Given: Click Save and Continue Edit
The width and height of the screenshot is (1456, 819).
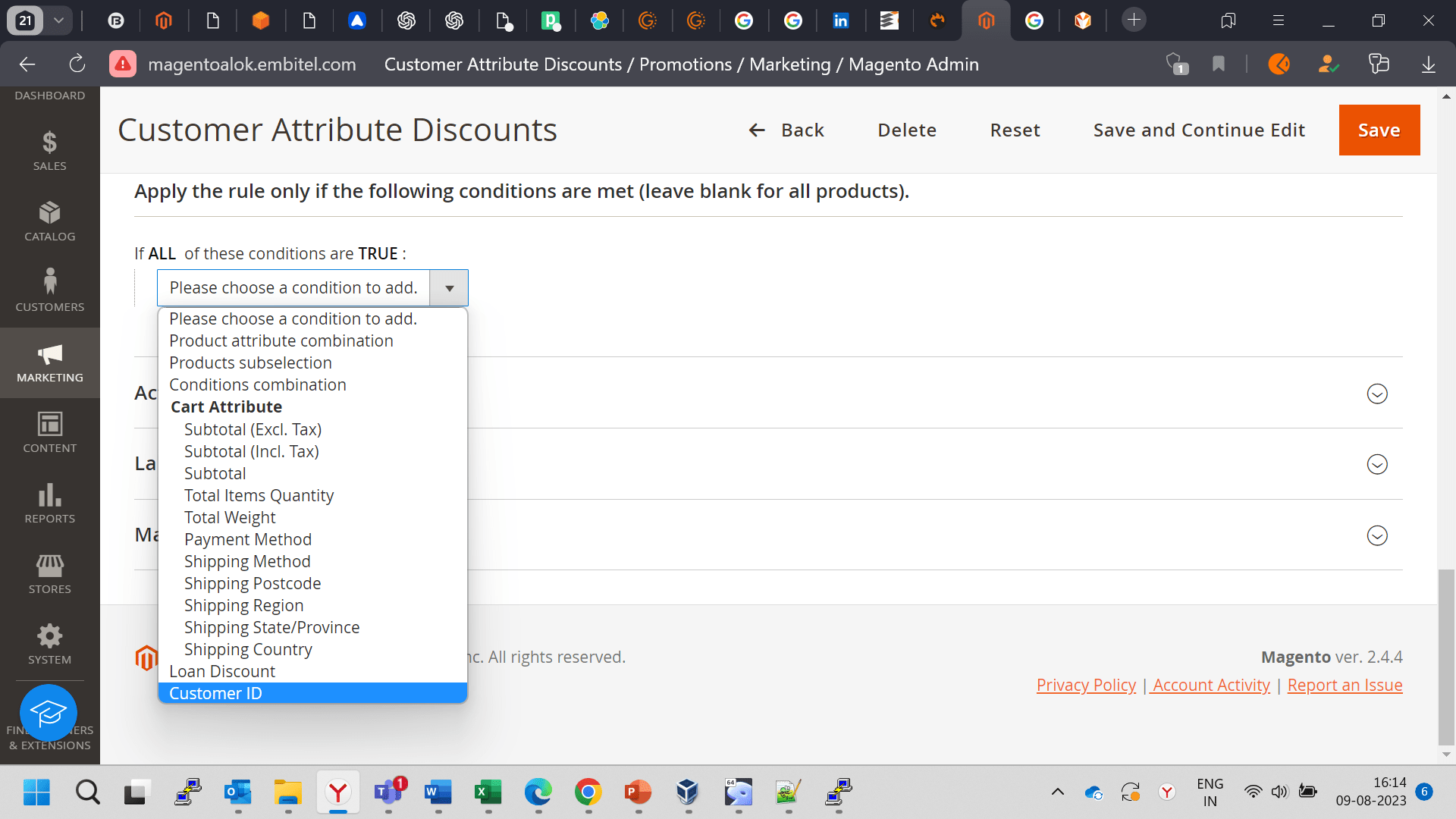Looking at the screenshot, I should pyautogui.click(x=1199, y=130).
